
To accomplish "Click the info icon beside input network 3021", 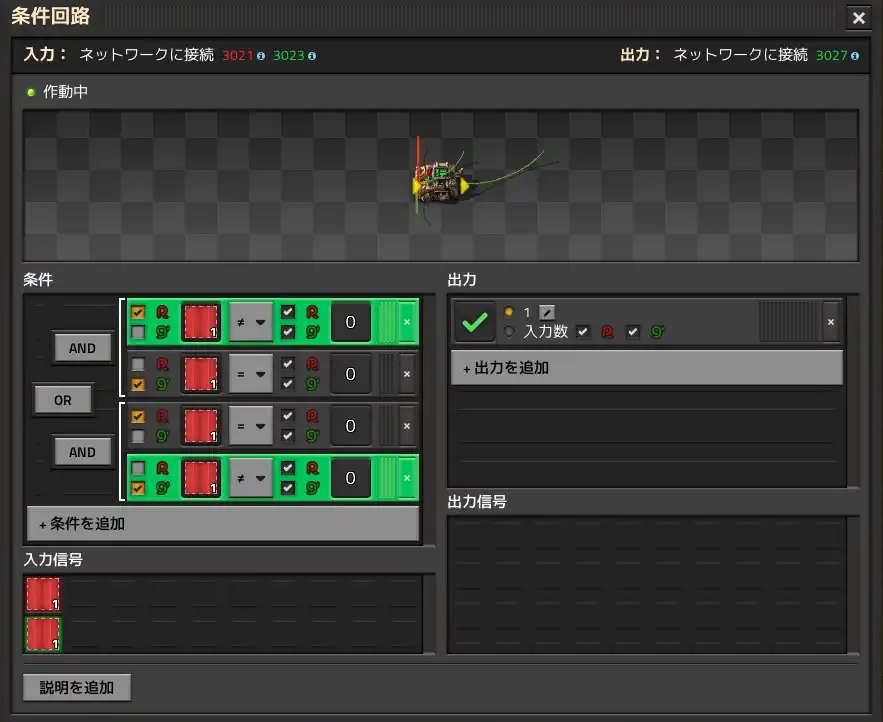I will (261, 56).
